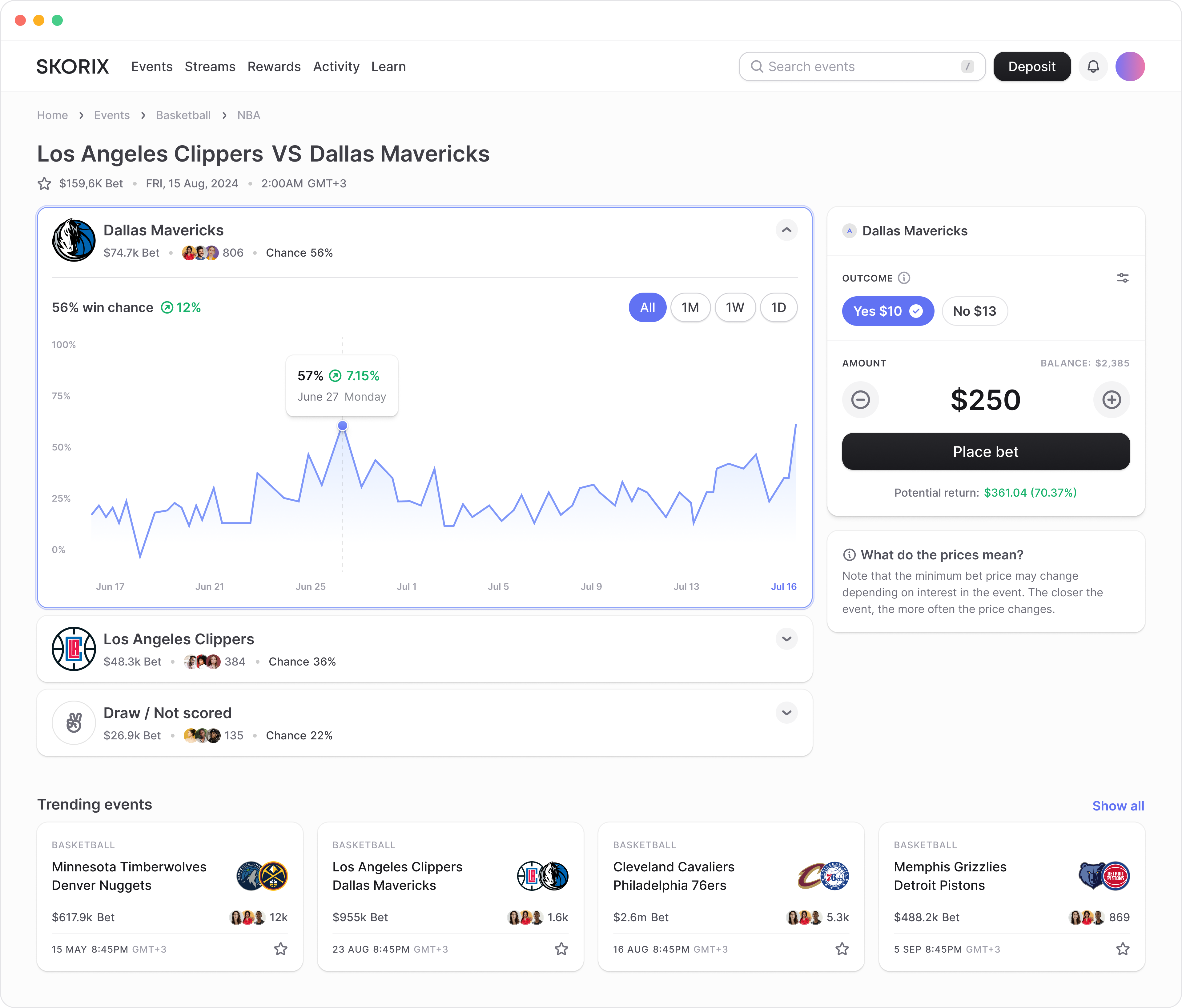
Task: Open the Streams nav item
Action: [210, 67]
